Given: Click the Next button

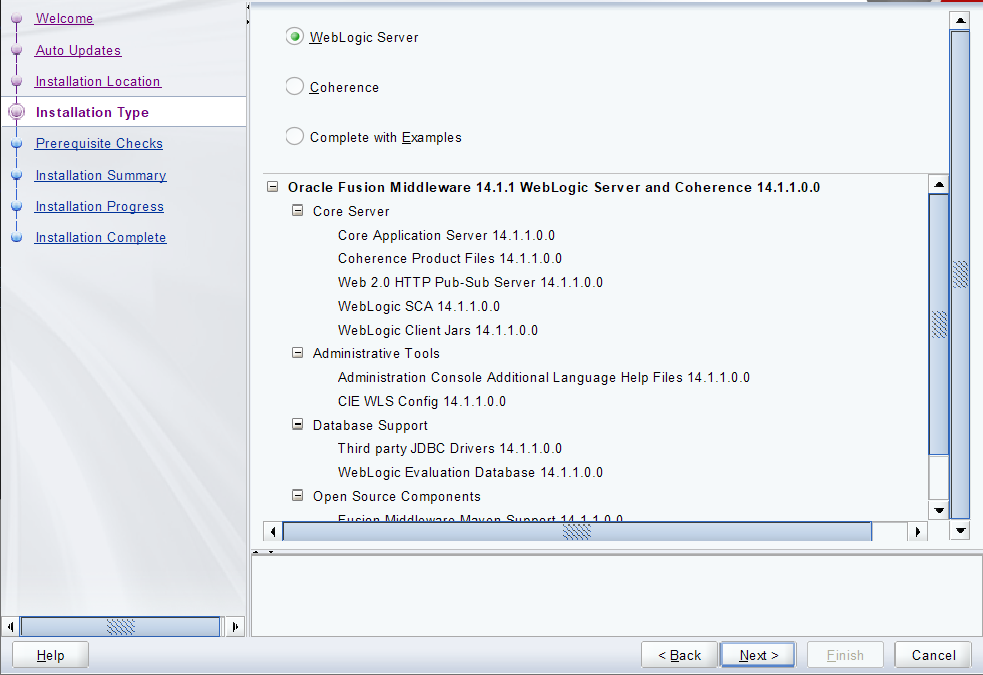Looking at the screenshot, I should point(757,654).
